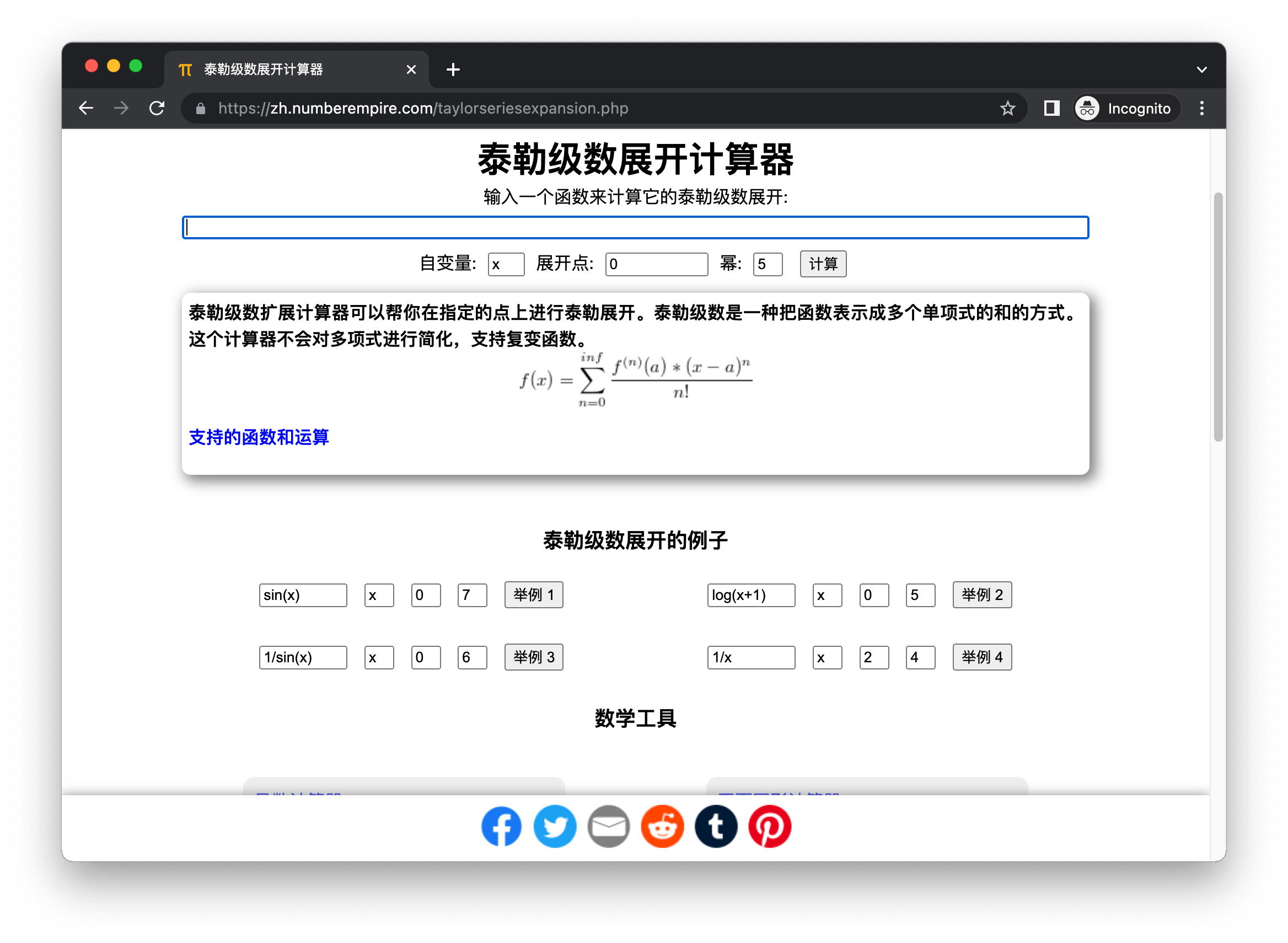Click the Pinterest share icon
Image resolution: width=1288 pixels, height=943 pixels.
pyautogui.click(x=769, y=826)
